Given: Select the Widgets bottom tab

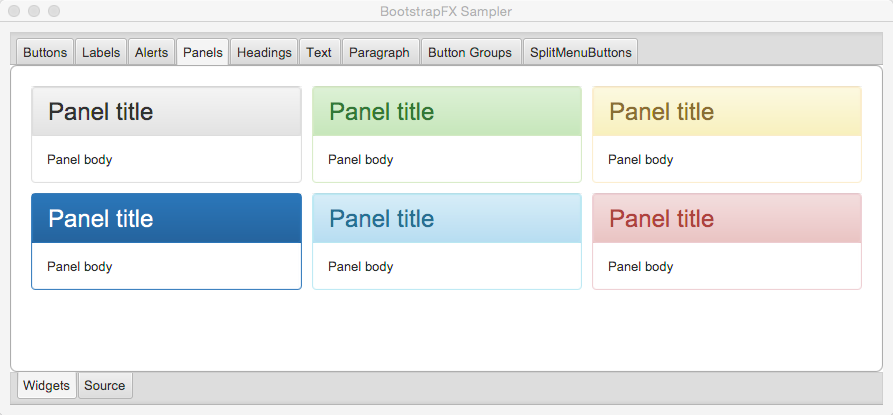Looking at the screenshot, I should pos(47,385).
